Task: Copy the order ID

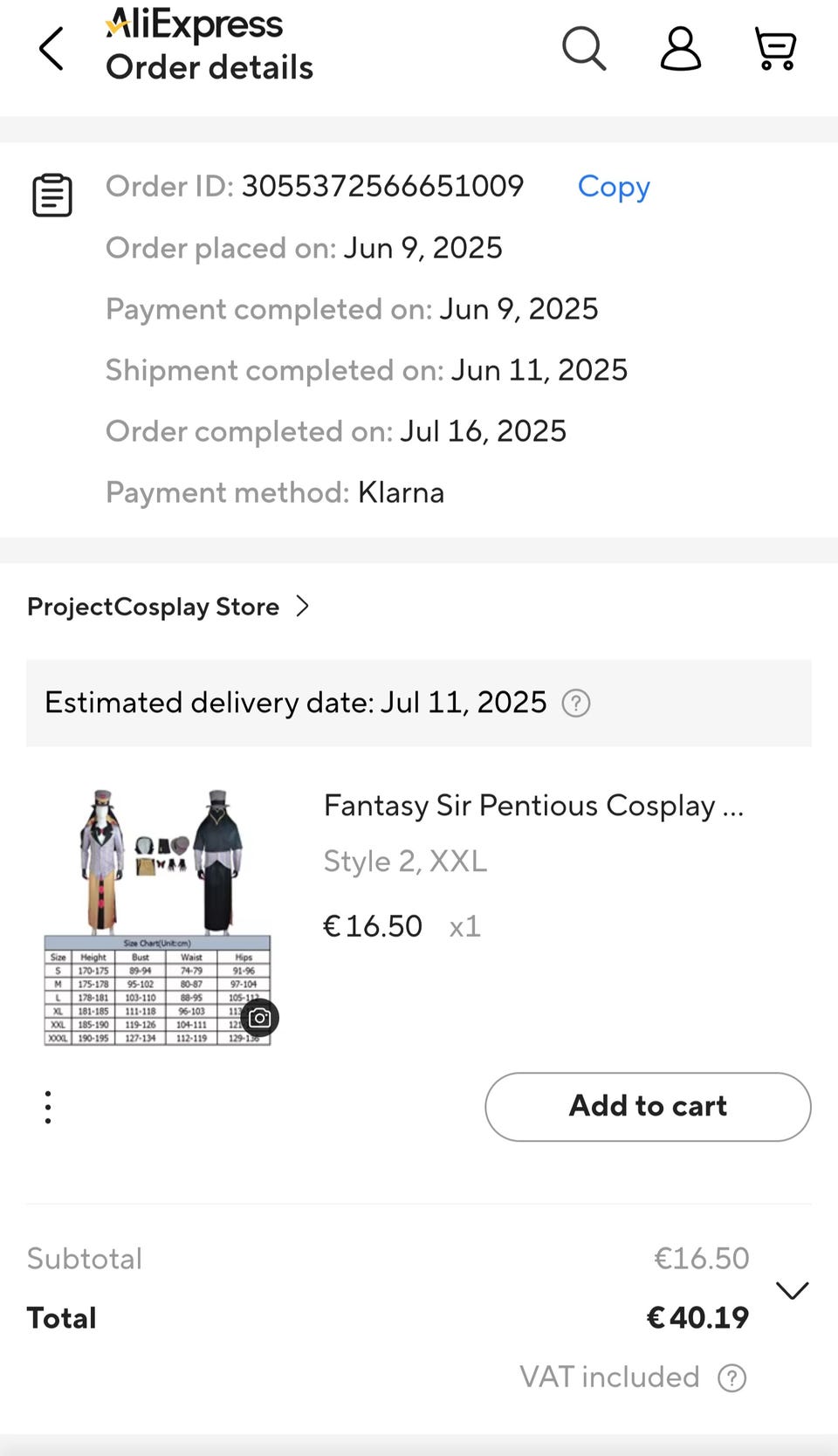Action: coord(614,186)
